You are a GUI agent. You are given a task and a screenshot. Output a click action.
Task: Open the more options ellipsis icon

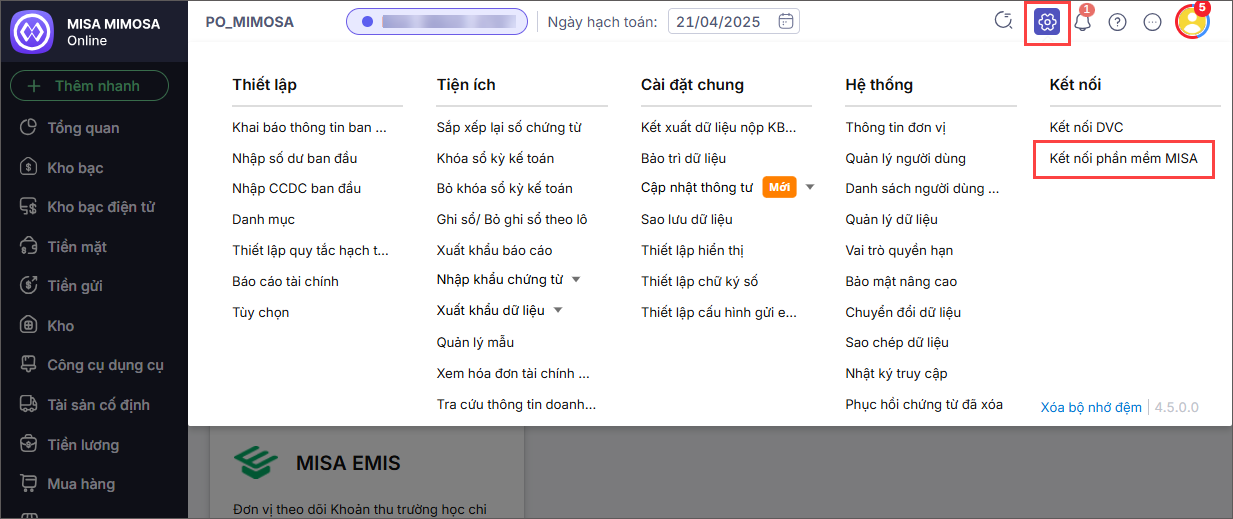[1152, 22]
